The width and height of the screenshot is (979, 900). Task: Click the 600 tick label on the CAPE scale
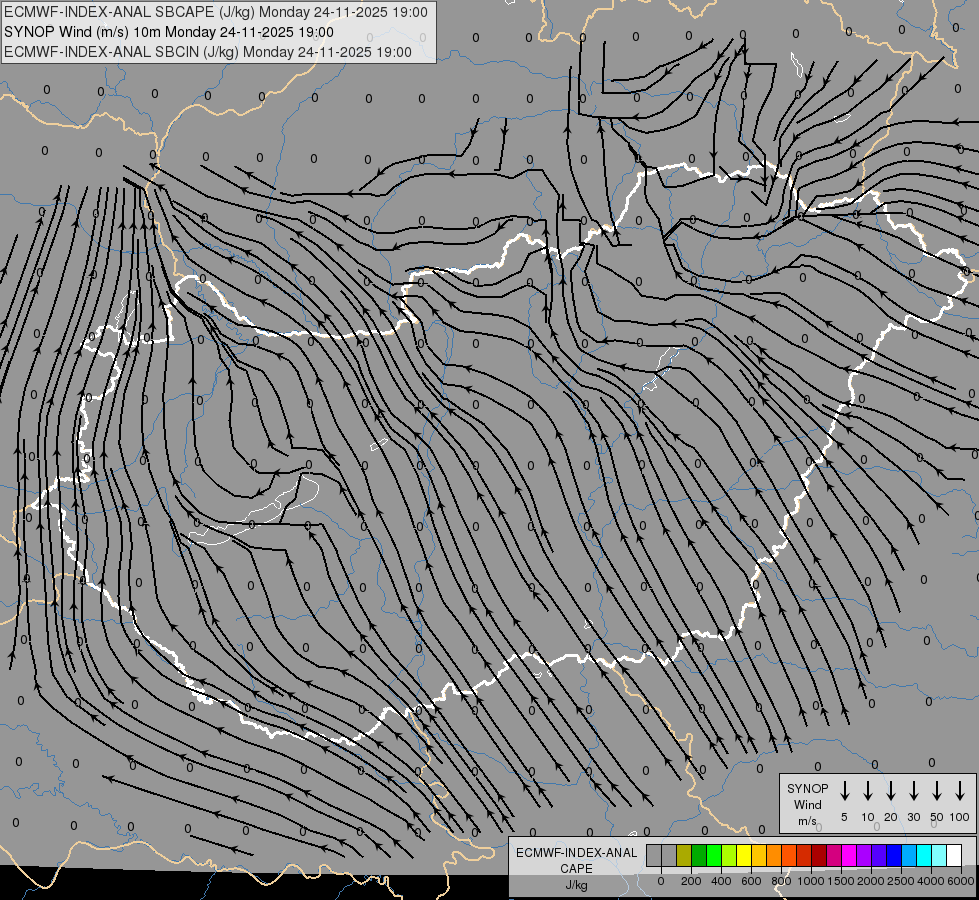coord(751,881)
